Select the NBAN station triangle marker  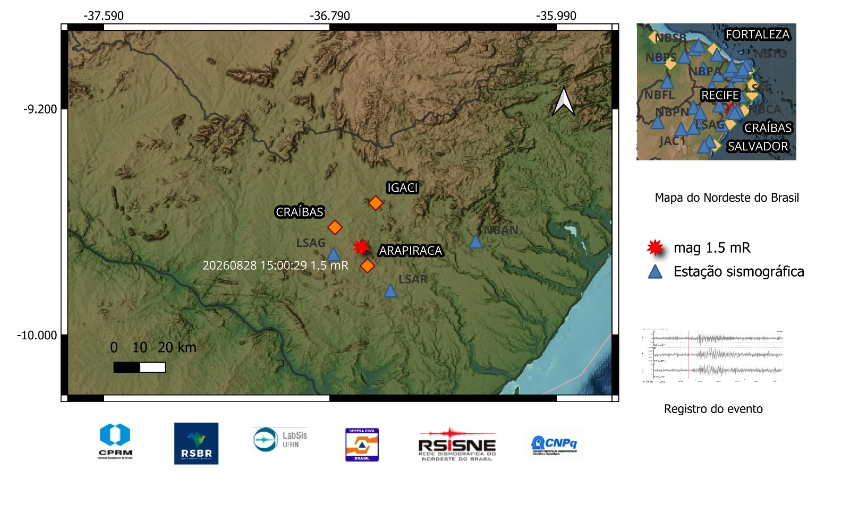(x=475, y=242)
